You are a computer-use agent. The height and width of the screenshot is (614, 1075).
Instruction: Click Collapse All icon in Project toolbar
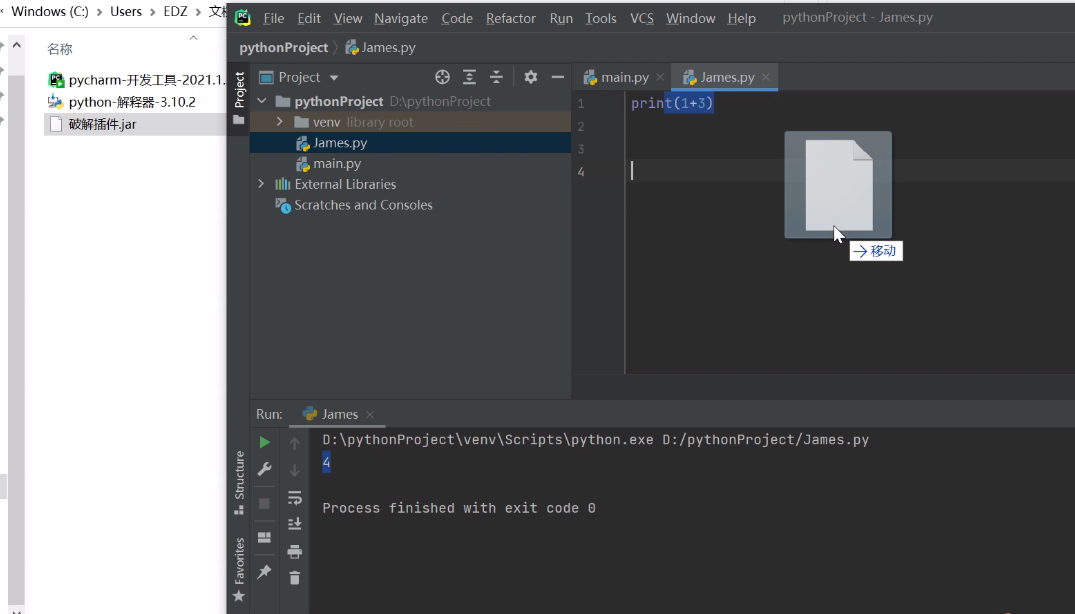[496, 77]
